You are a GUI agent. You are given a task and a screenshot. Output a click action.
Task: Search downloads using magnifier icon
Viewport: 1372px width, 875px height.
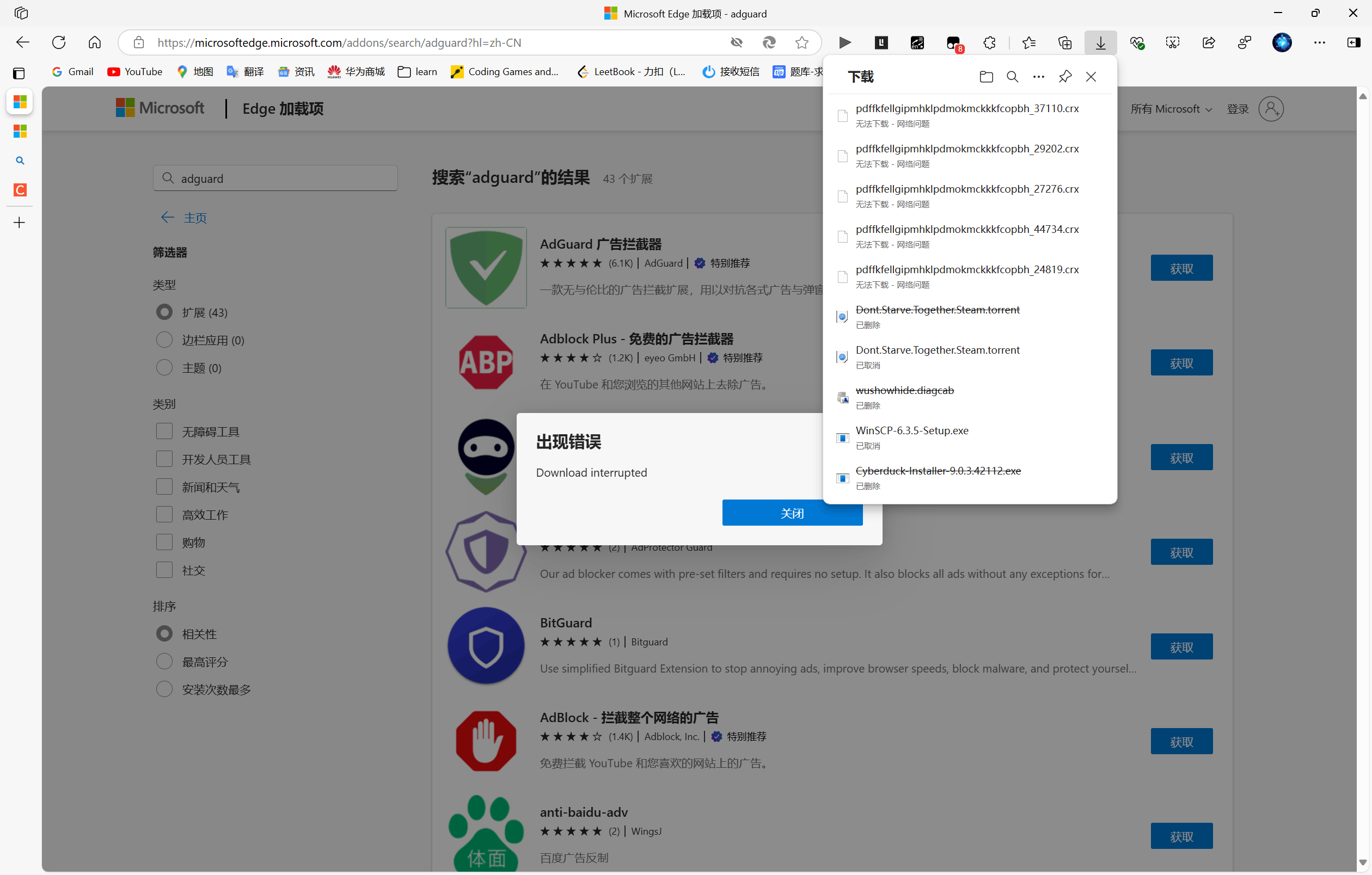(1013, 77)
